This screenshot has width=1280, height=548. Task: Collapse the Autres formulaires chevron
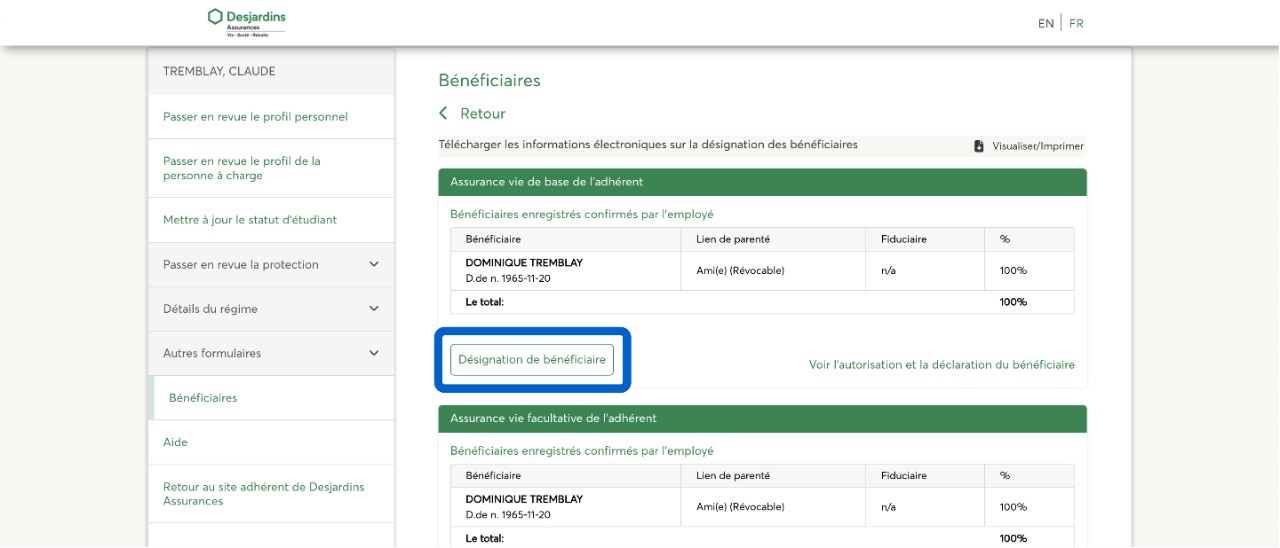coord(374,353)
